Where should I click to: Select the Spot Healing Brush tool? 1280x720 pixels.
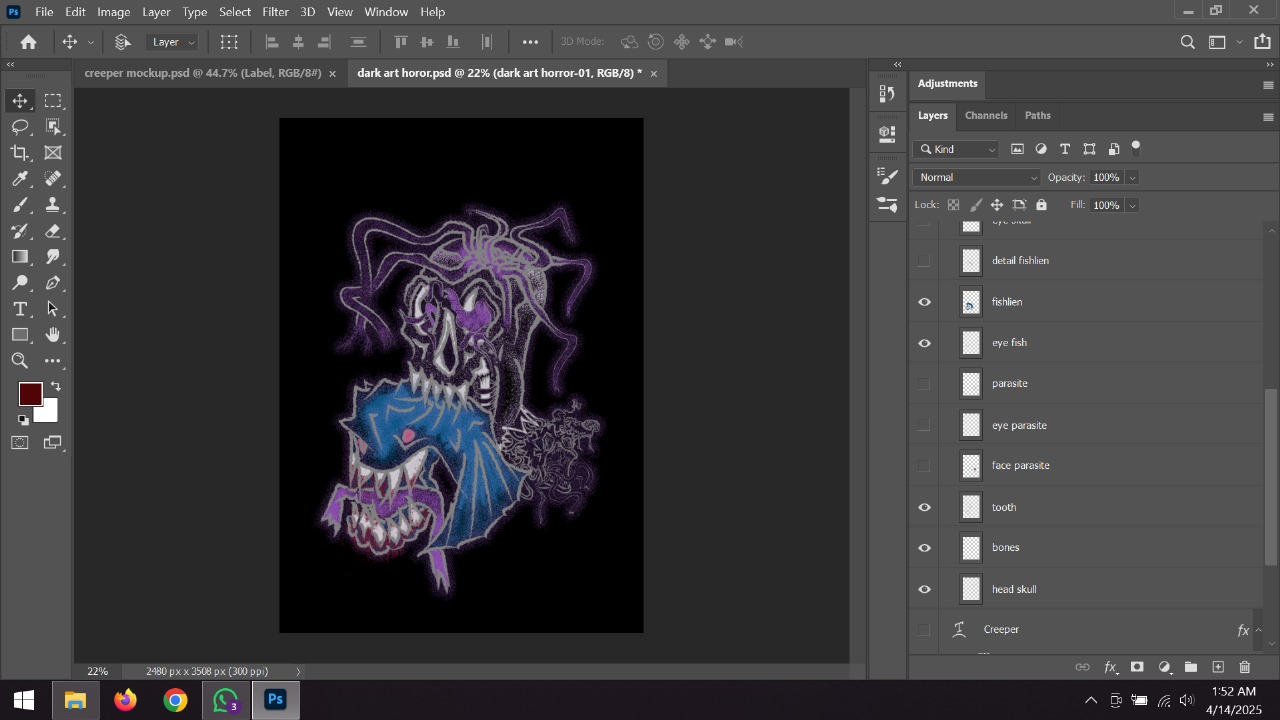coord(53,179)
